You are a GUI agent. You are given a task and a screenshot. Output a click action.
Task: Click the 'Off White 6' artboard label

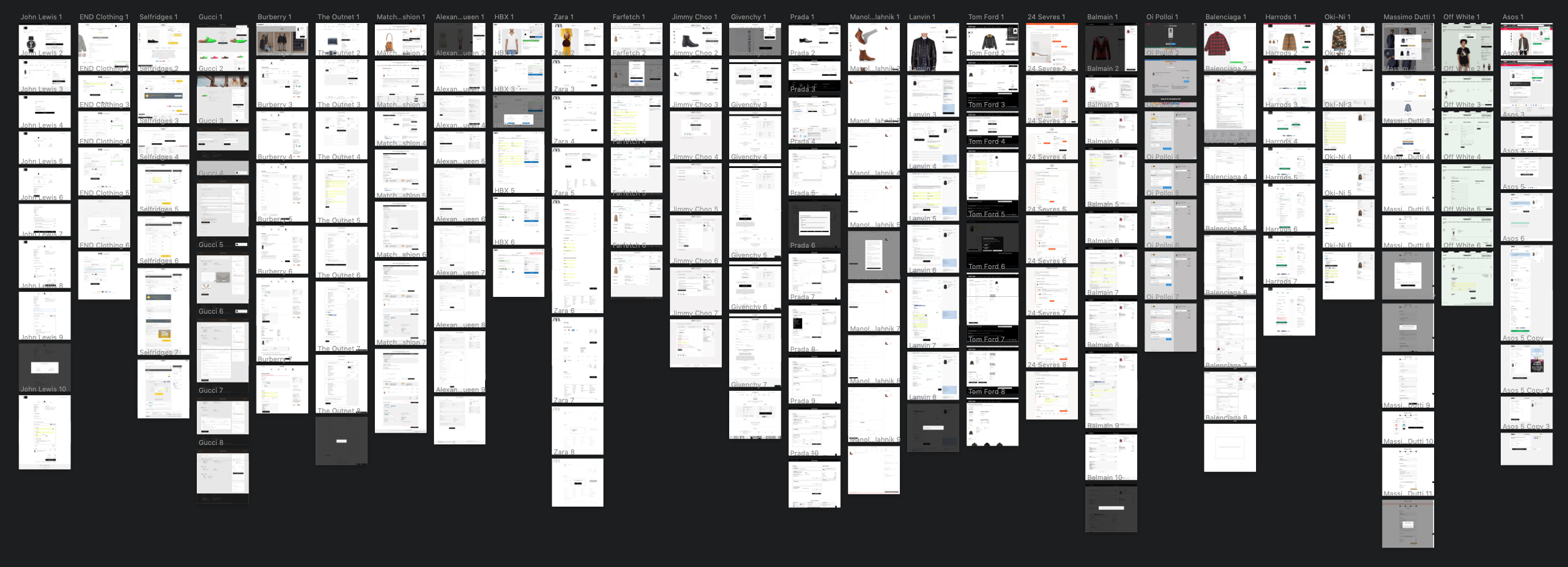(1462, 245)
